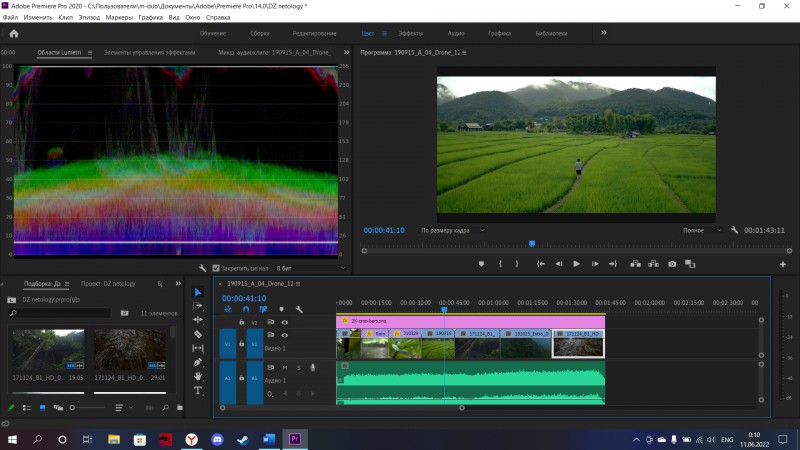The image size is (800, 450).
Task: Open the Эпизод menu
Action: (91, 18)
